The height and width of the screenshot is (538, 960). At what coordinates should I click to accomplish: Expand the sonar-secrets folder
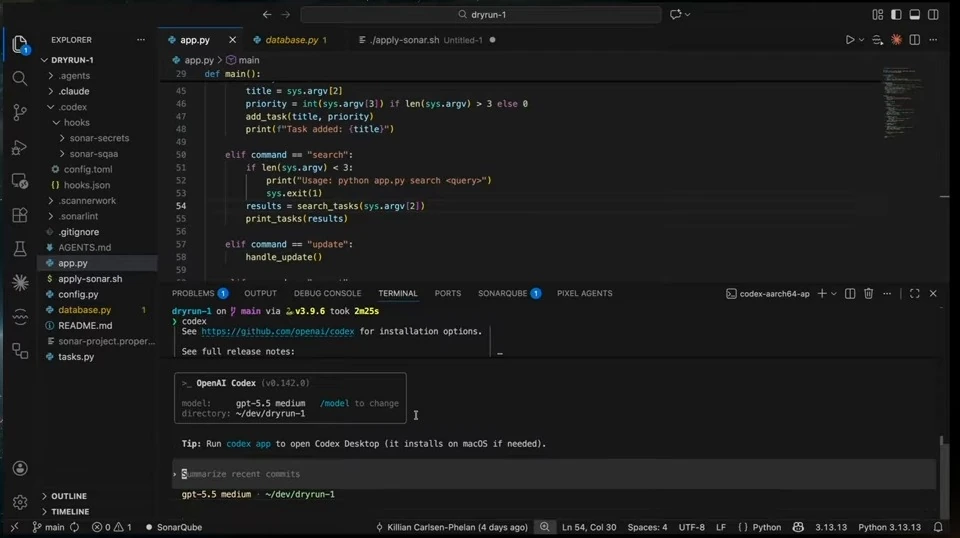click(x=97, y=138)
